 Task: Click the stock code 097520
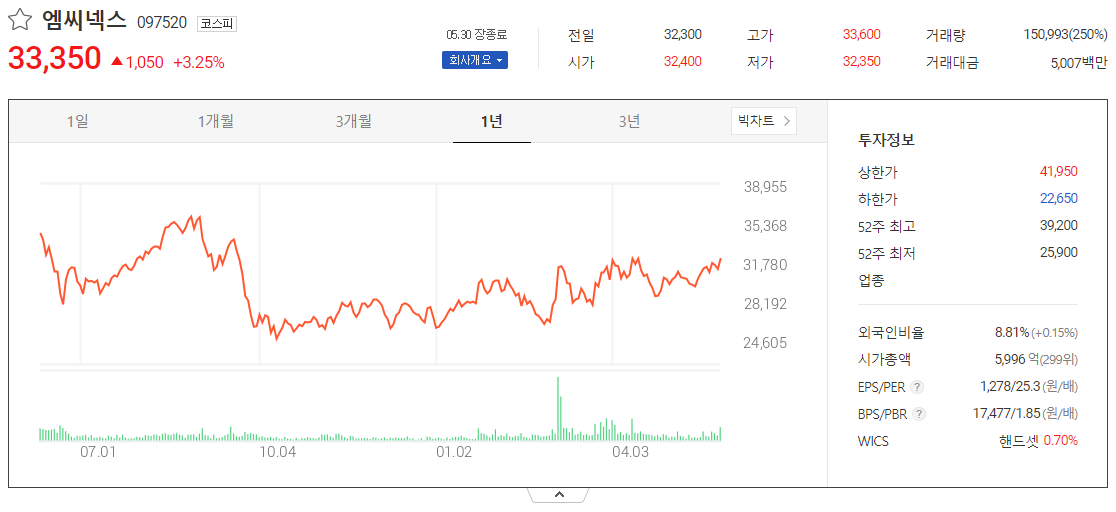pos(162,23)
